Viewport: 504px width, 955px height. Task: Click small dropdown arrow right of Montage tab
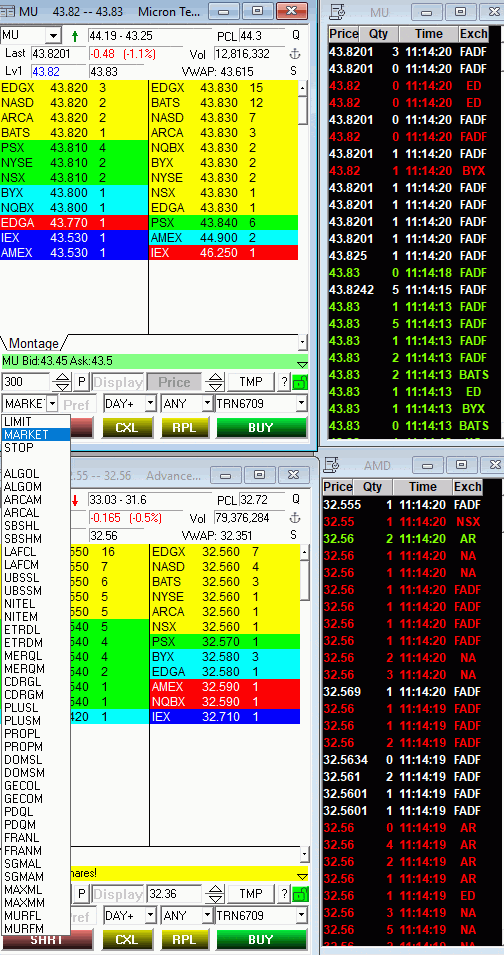coord(303,343)
